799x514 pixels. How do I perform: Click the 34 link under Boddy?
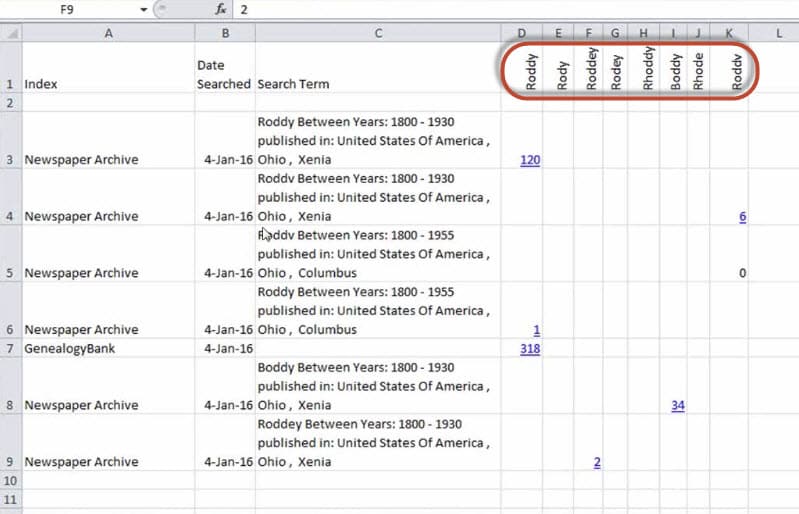tap(677, 405)
